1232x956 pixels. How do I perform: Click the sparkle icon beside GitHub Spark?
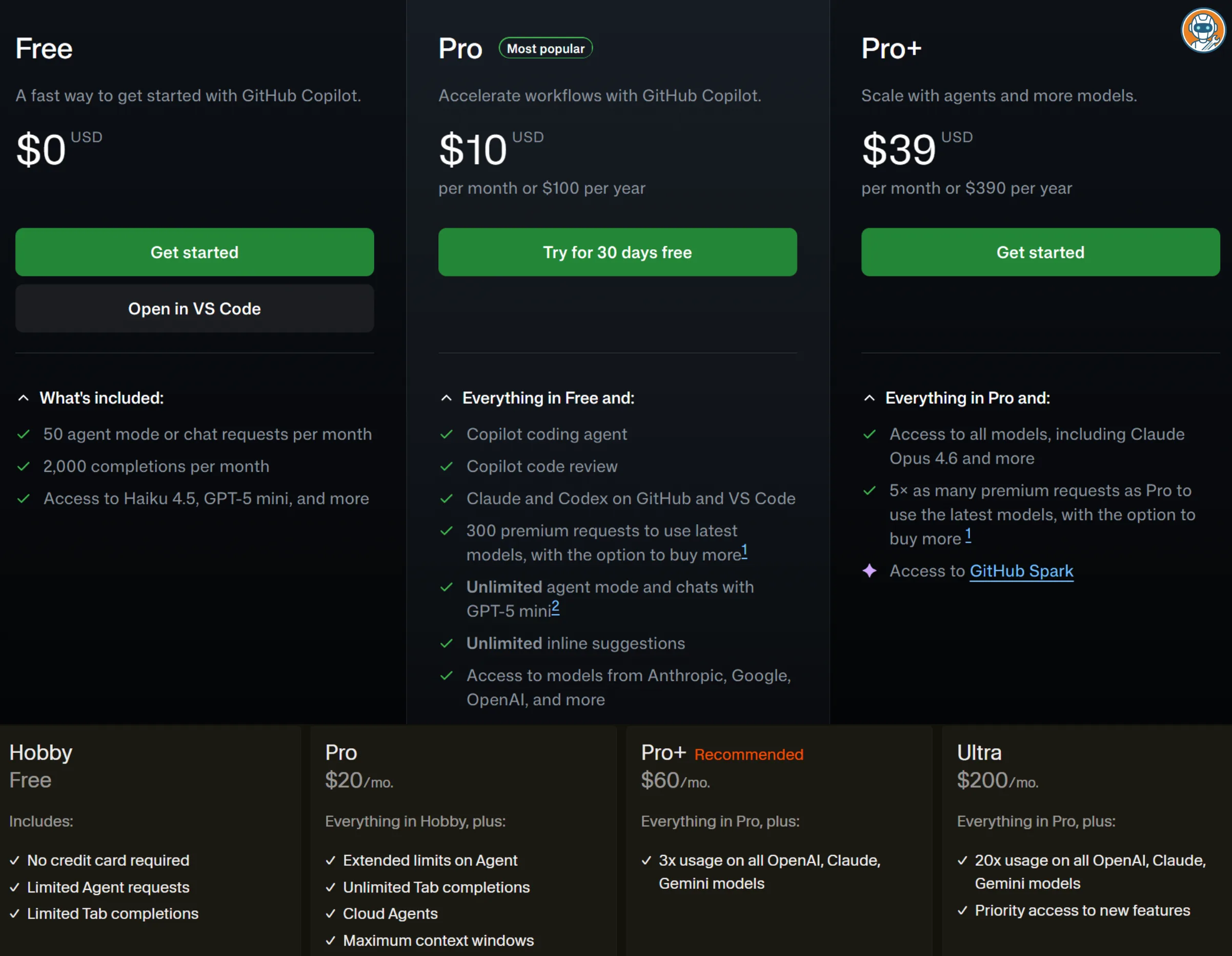tap(870, 571)
